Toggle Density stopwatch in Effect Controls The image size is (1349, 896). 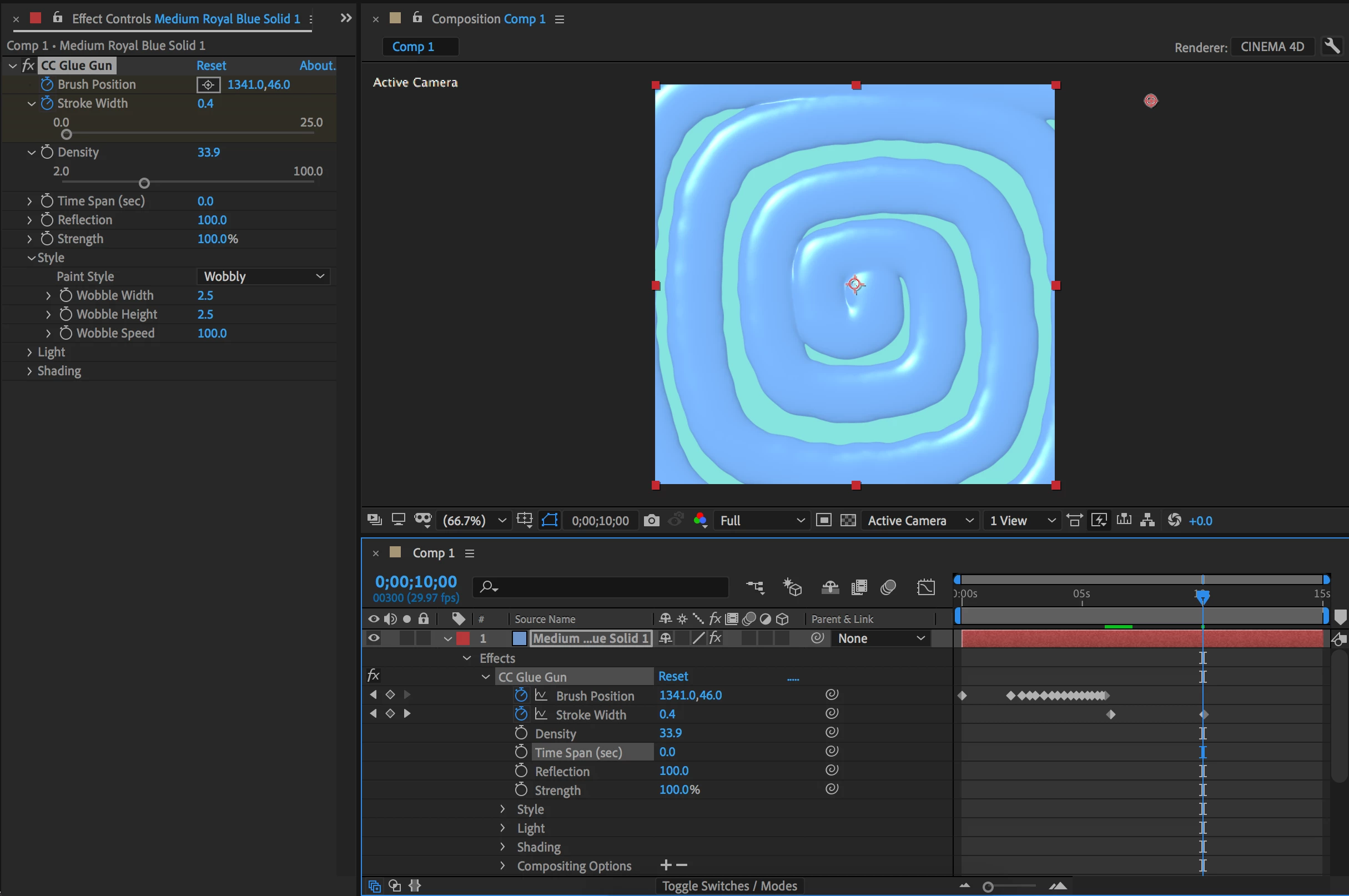pyautogui.click(x=47, y=153)
